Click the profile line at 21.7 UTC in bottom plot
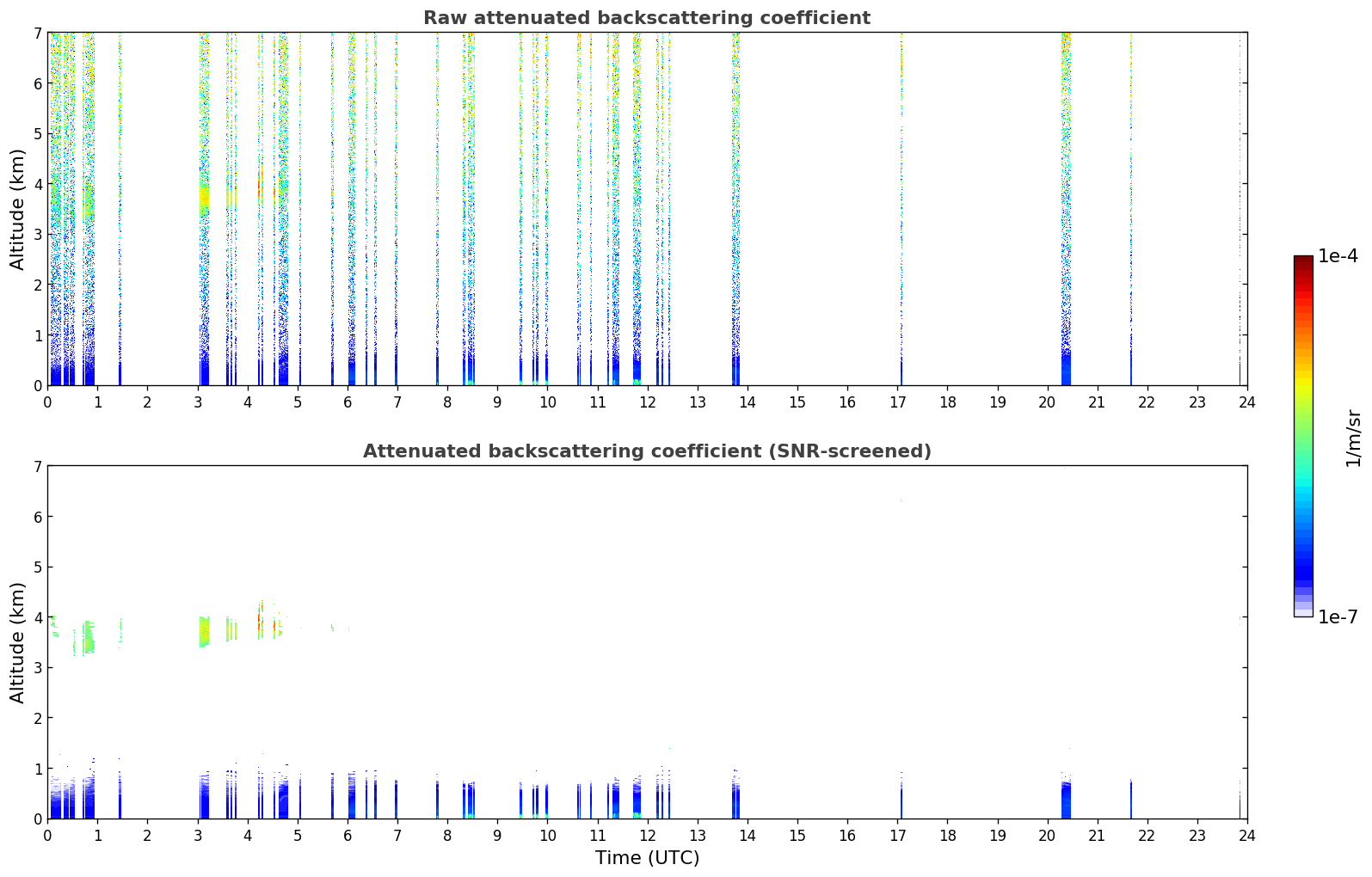The height and width of the screenshot is (877, 1372). tap(1131, 800)
